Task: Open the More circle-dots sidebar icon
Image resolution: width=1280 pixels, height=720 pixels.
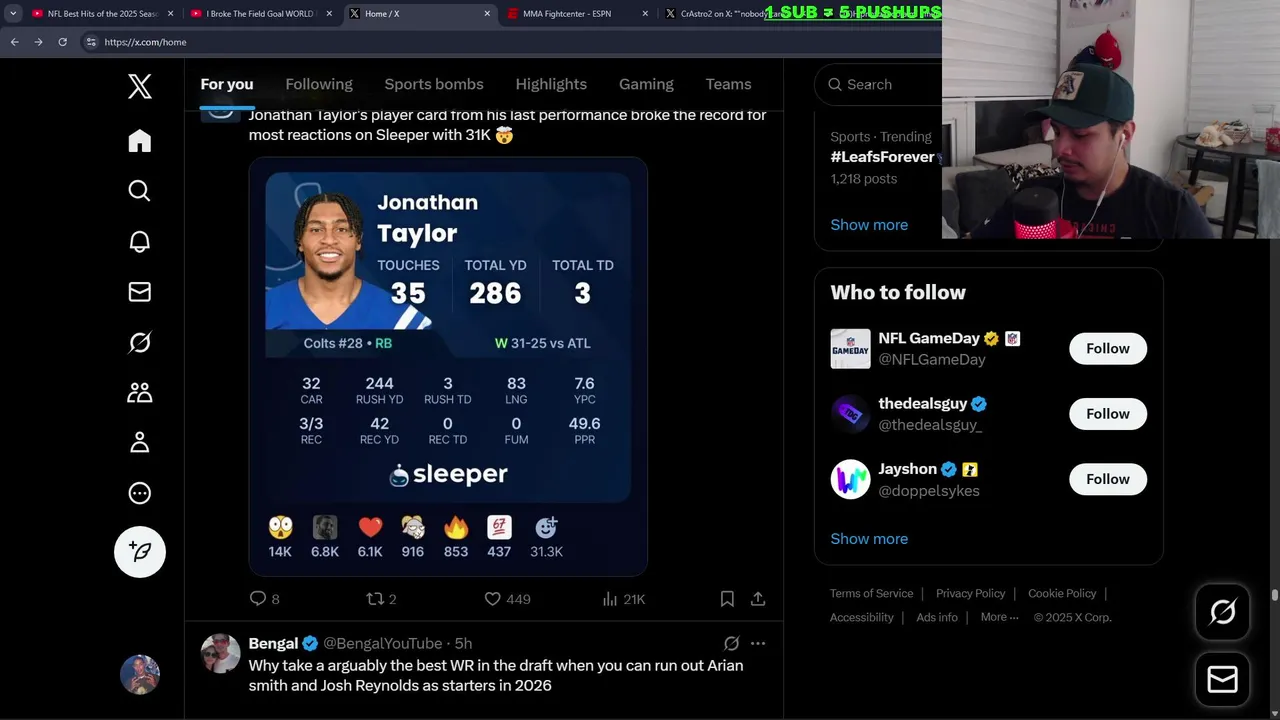Action: point(140,493)
